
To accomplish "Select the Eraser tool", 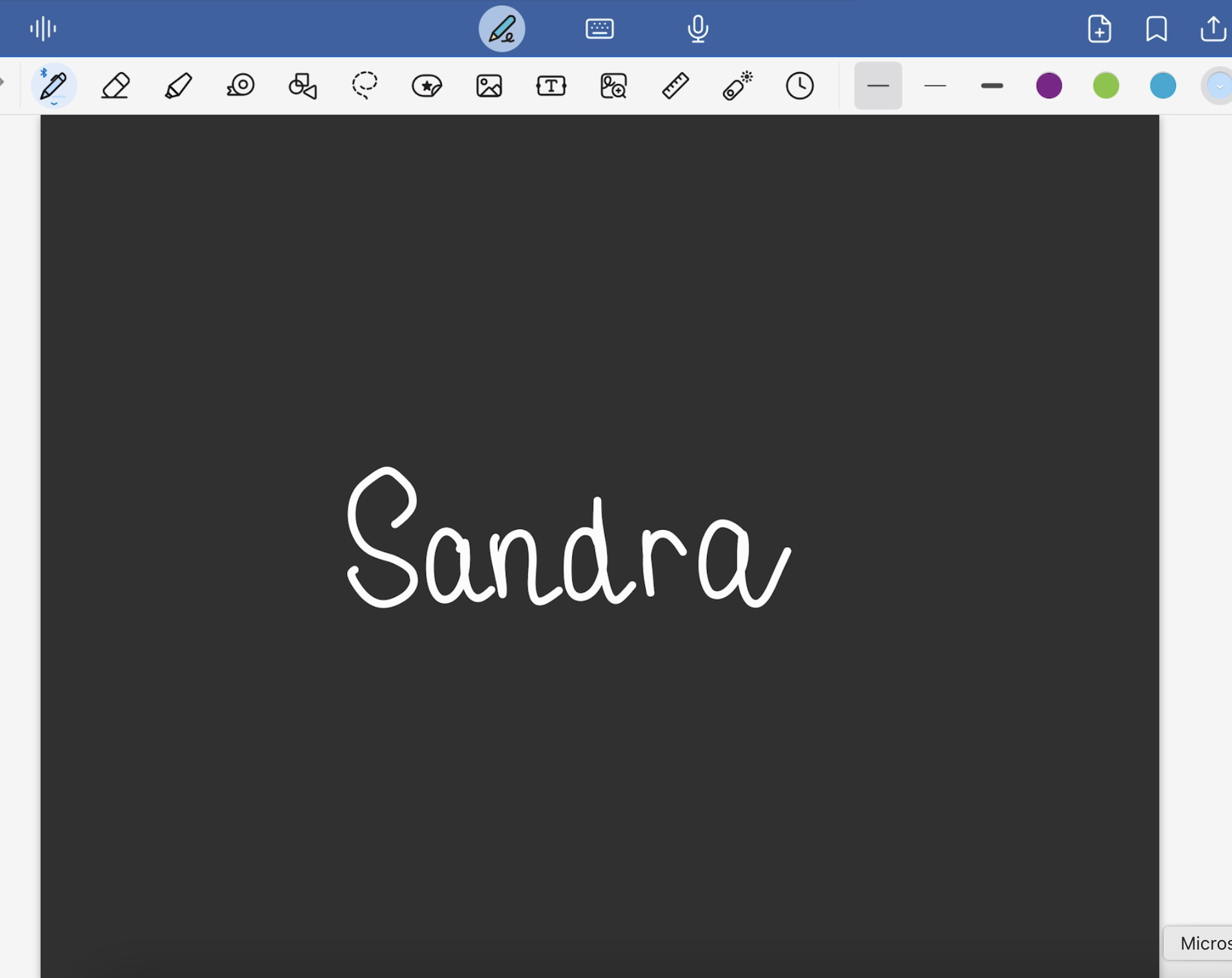I will [116, 86].
